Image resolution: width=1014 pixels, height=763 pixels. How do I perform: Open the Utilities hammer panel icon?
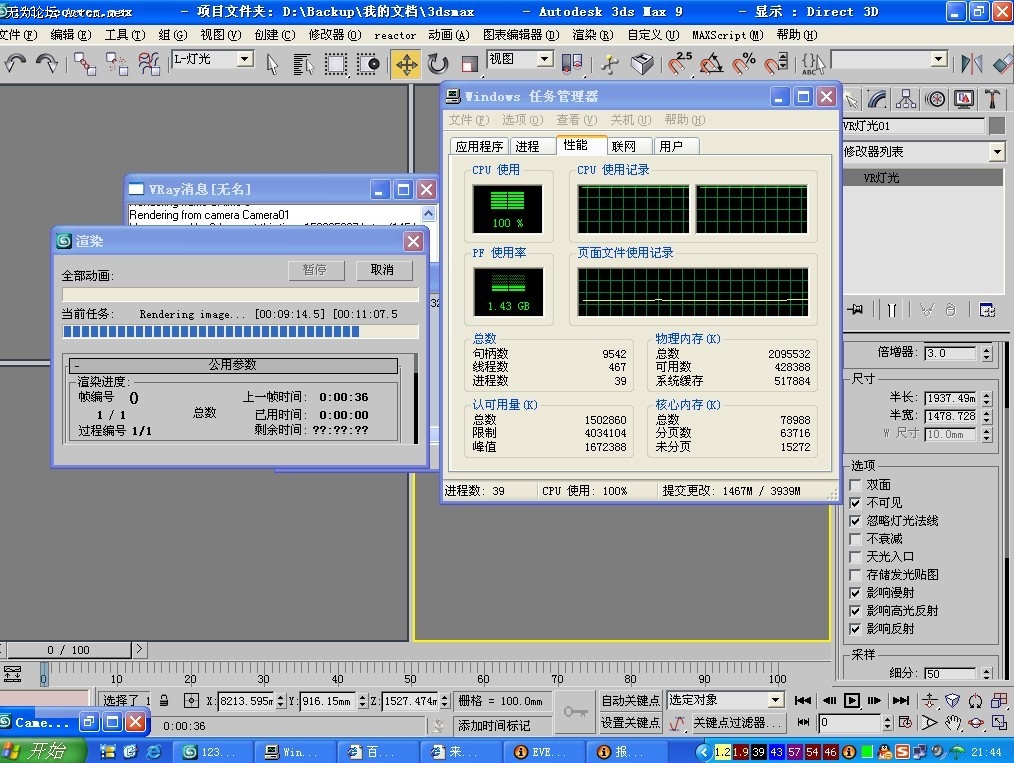tap(993, 99)
